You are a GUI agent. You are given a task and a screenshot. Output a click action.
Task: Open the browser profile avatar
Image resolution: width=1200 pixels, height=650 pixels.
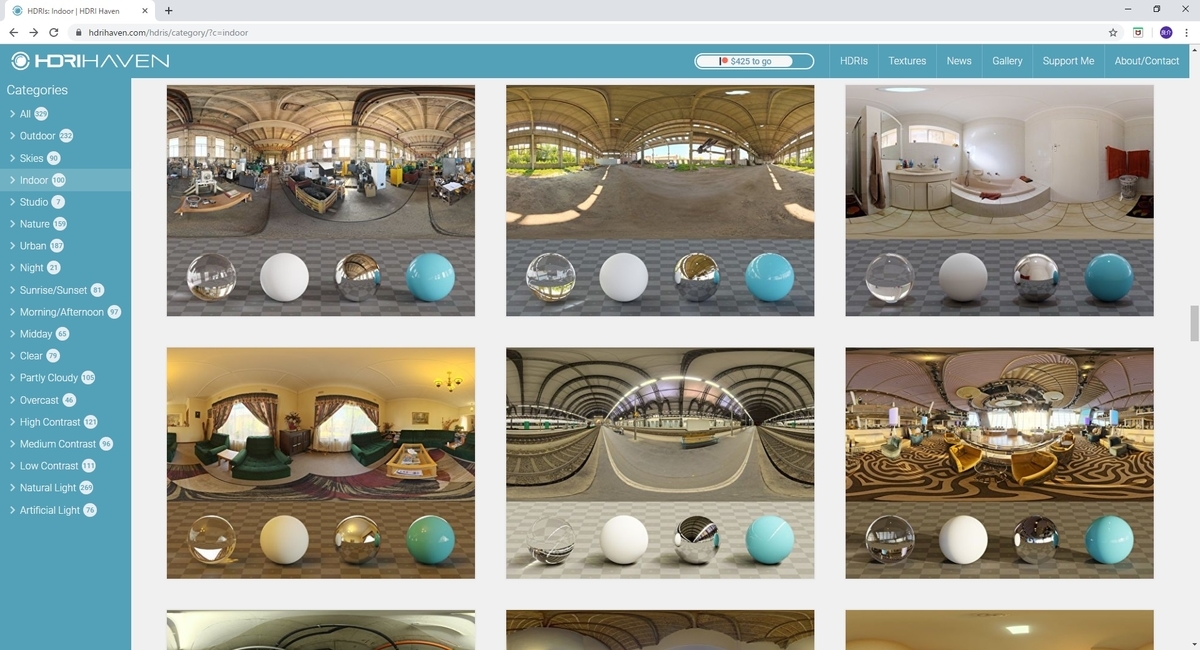pos(1165,32)
